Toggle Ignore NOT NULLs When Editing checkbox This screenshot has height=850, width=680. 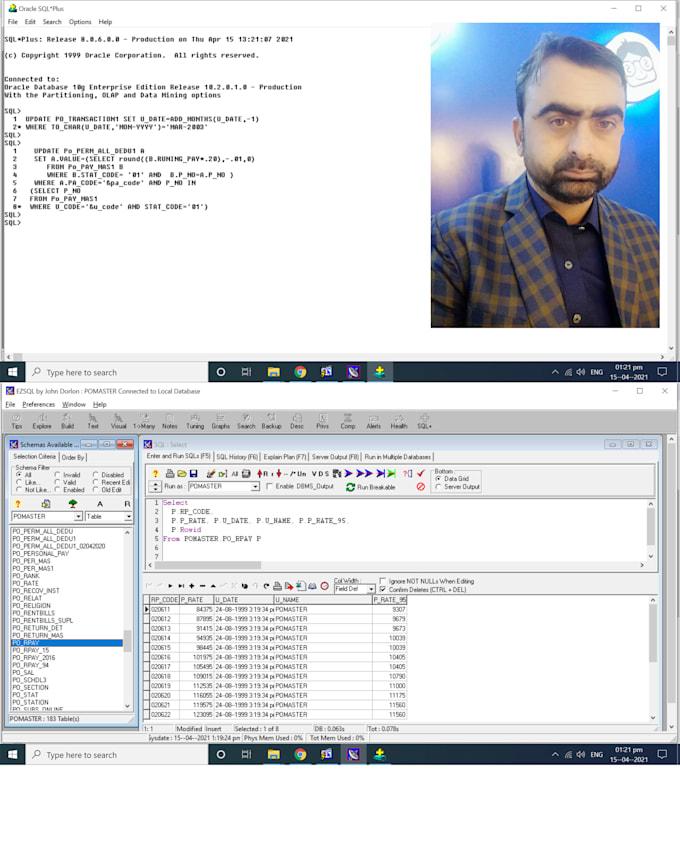(383, 581)
